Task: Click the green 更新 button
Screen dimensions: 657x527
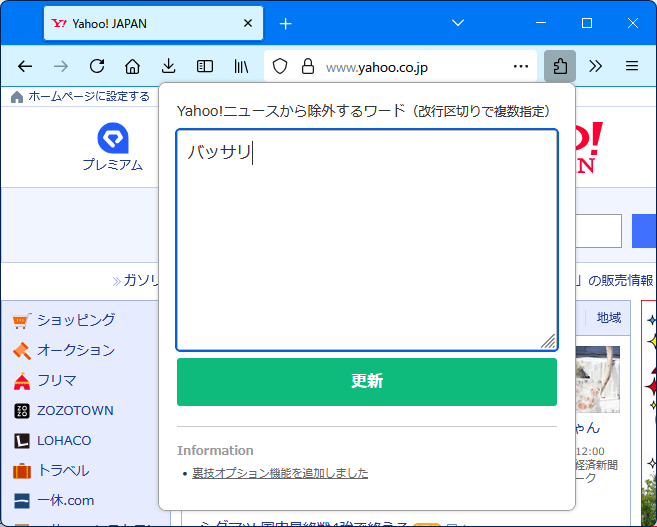Action: pos(367,382)
